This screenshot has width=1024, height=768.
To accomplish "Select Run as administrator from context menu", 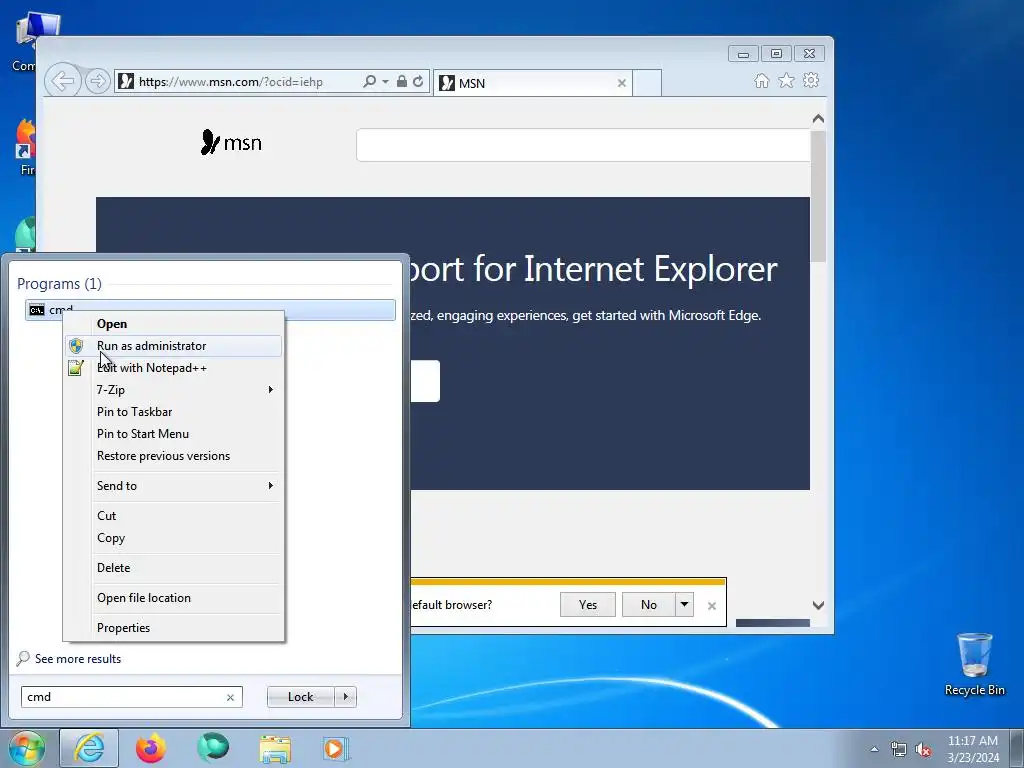I will [173, 346].
